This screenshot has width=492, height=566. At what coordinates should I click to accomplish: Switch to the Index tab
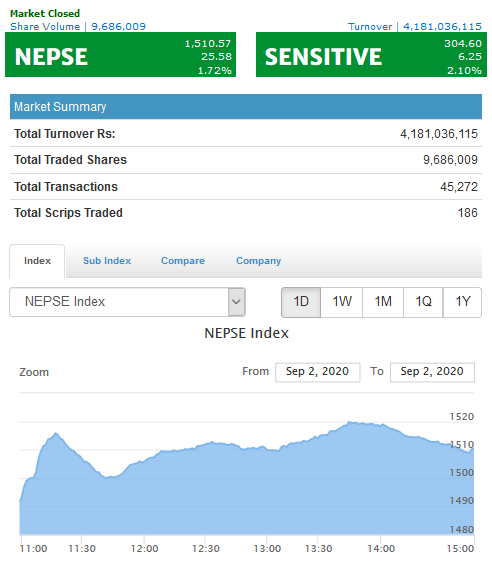point(37,261)
